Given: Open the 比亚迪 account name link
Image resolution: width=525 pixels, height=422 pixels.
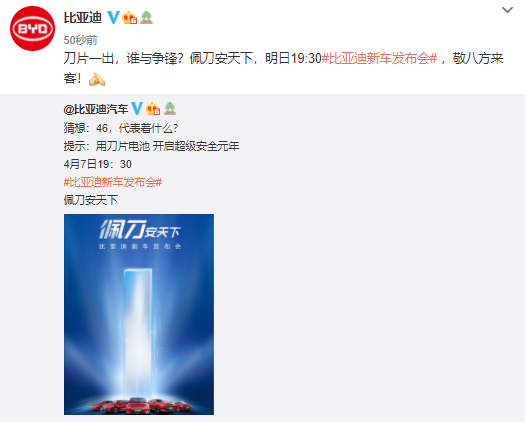Looking at the screenshot, I should coord(83,17).
